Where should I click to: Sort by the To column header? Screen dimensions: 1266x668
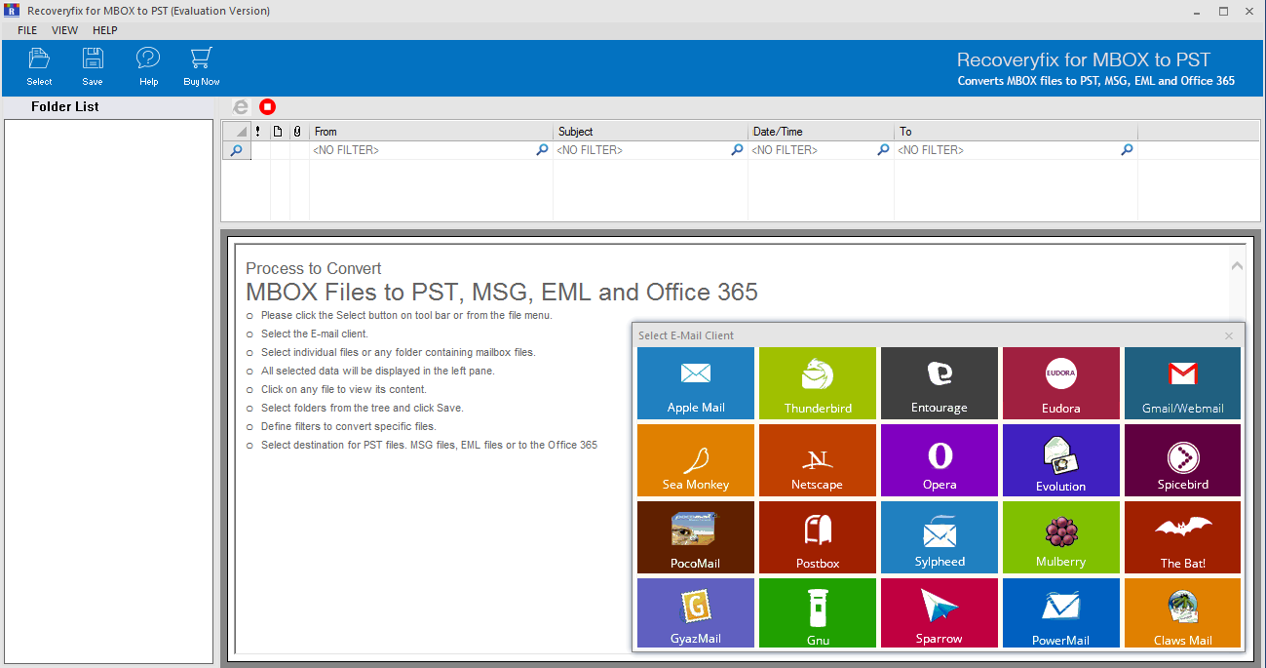click(1016, 131)
